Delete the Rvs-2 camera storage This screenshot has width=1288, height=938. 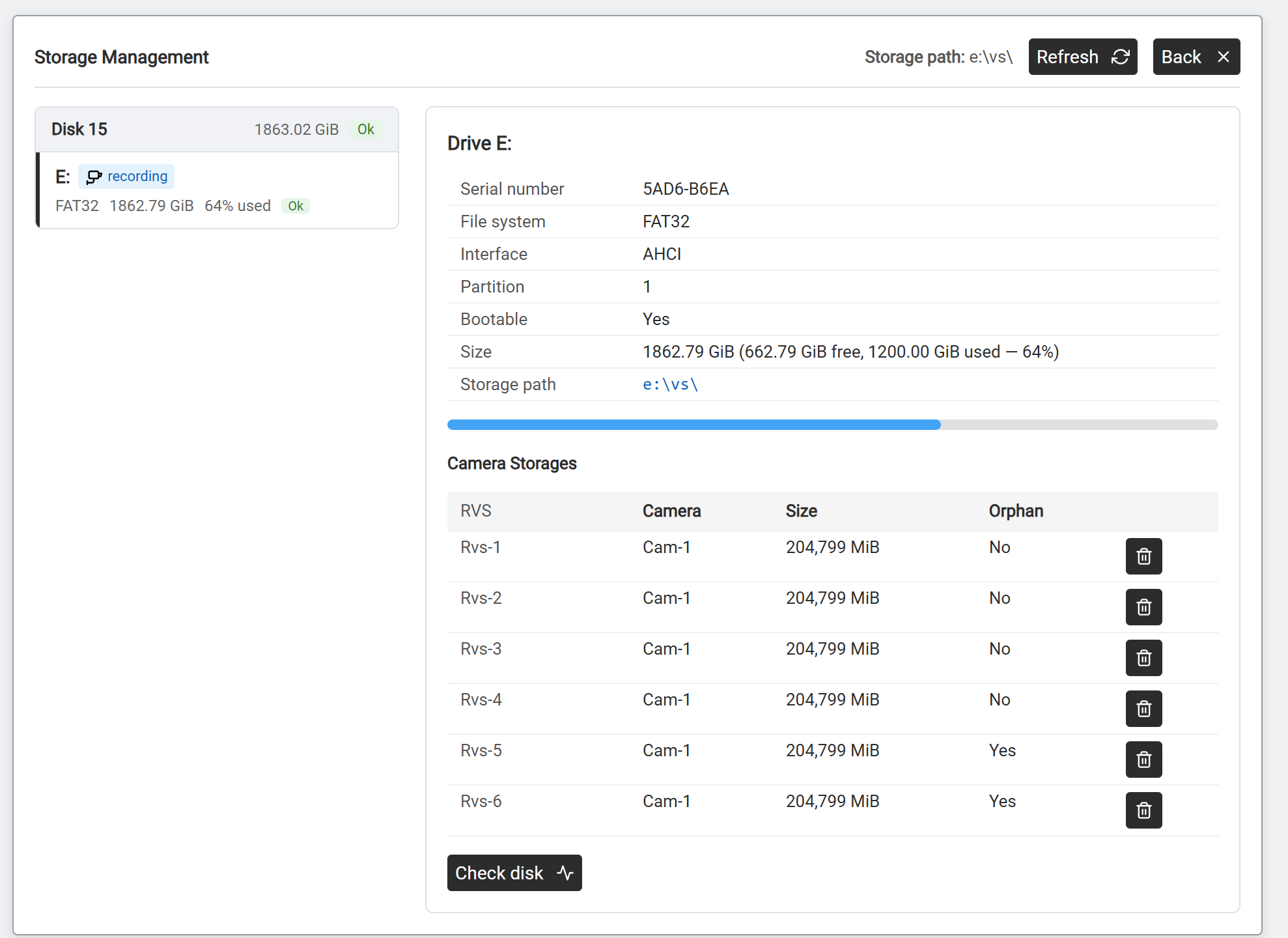(x=1143, y=607)
